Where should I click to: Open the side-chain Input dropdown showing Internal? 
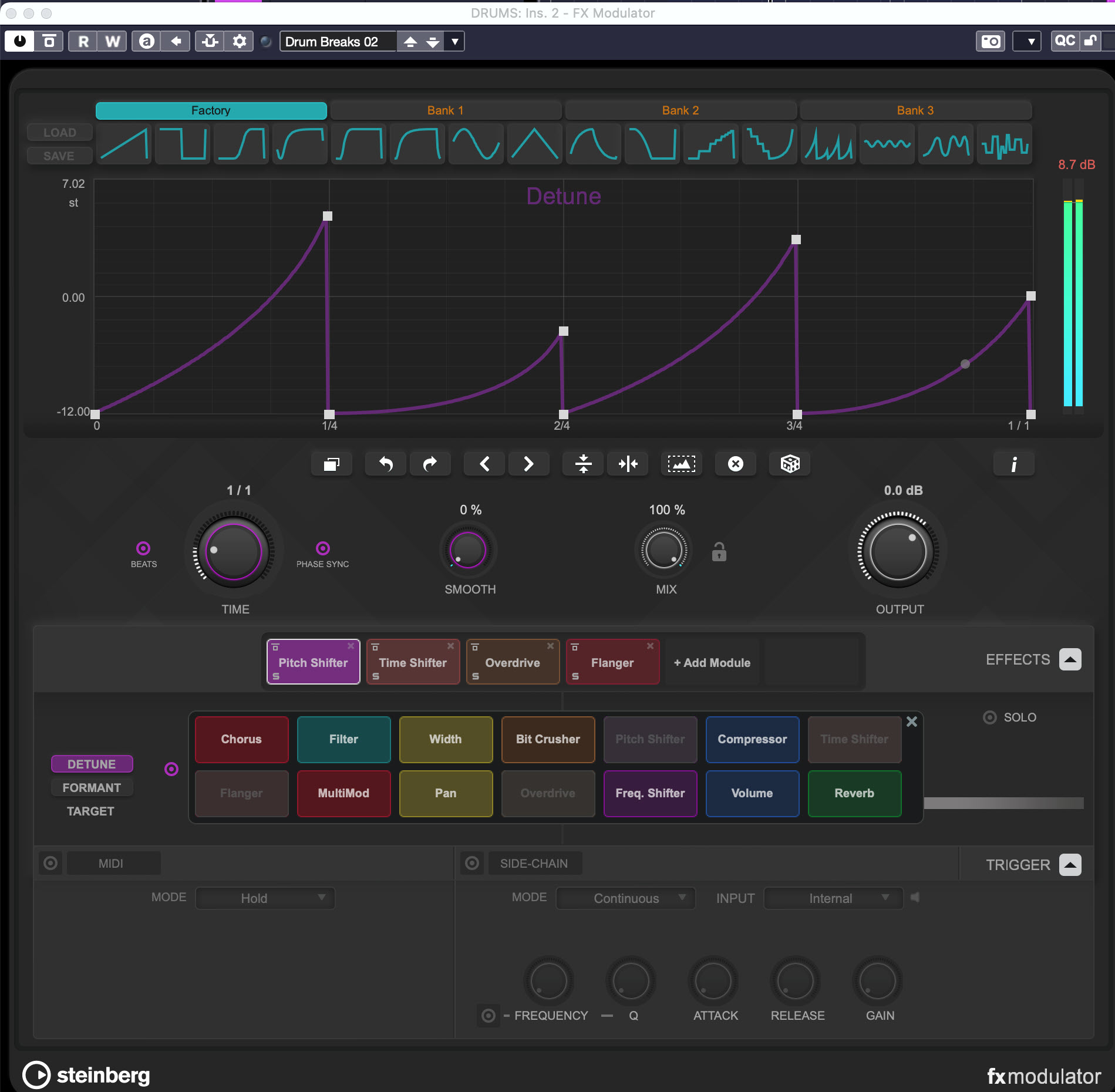click(x=832, y=898)
